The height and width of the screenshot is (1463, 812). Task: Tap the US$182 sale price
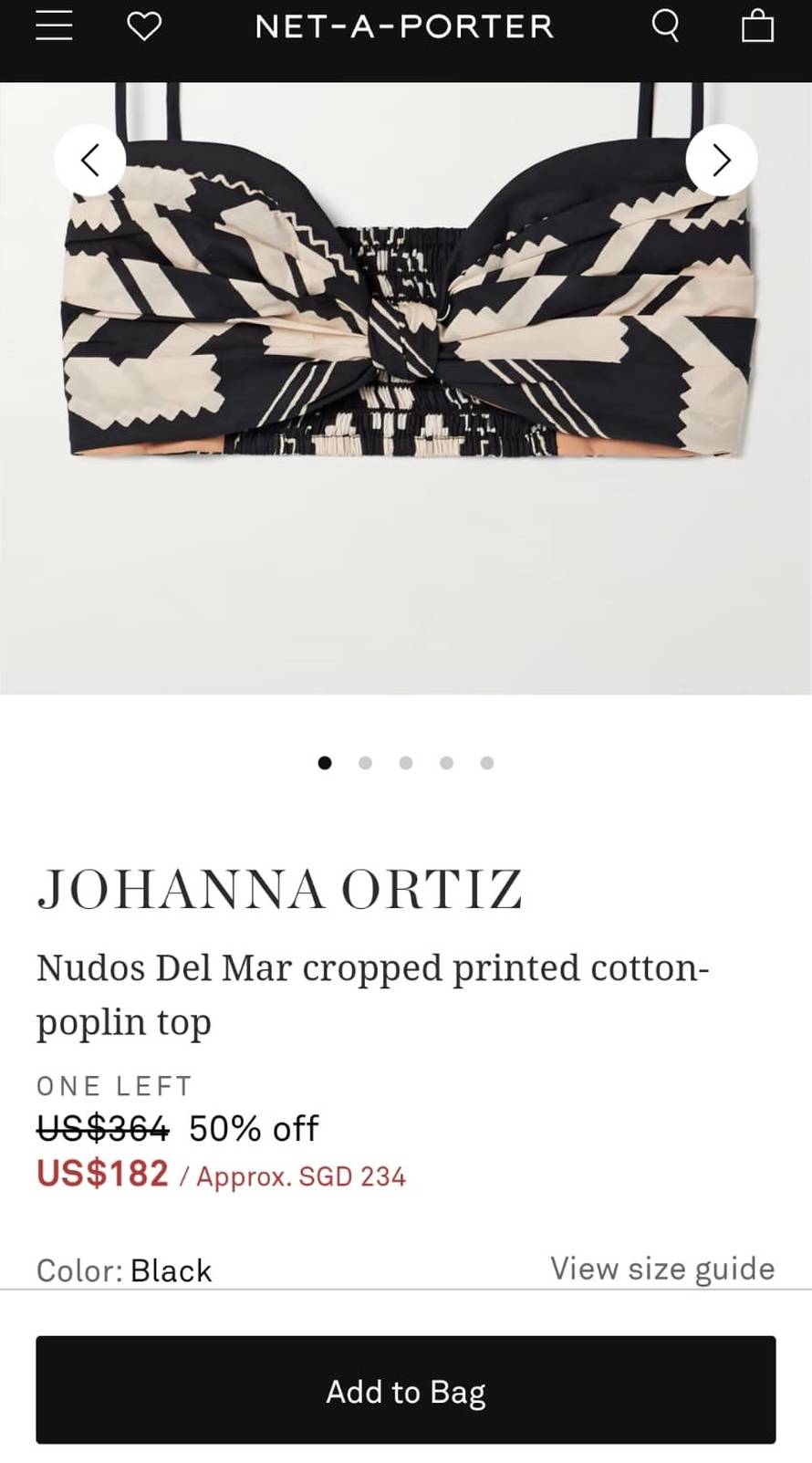pos(103,1174)
